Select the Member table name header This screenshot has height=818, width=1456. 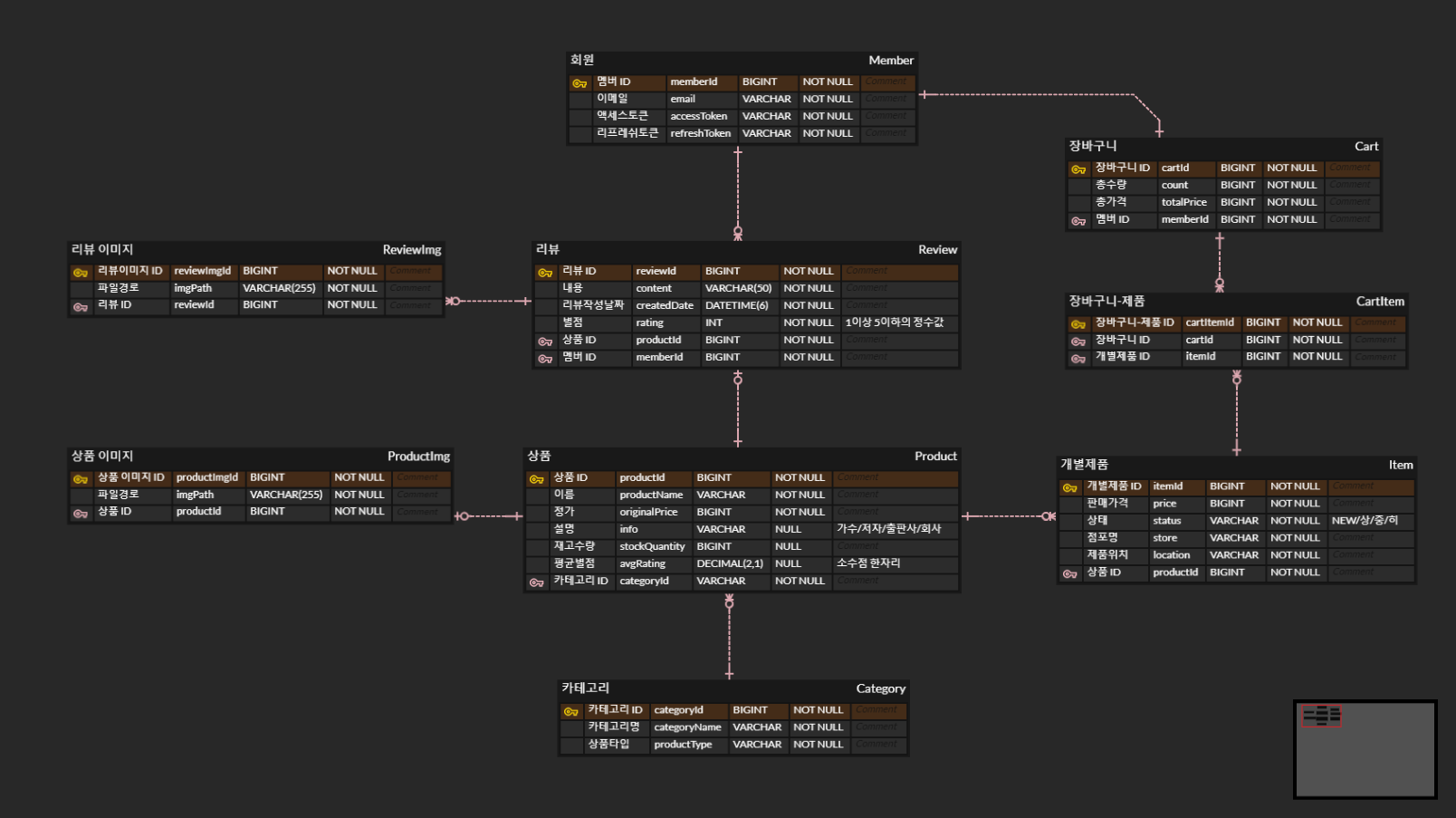click(x=891, y=61)
